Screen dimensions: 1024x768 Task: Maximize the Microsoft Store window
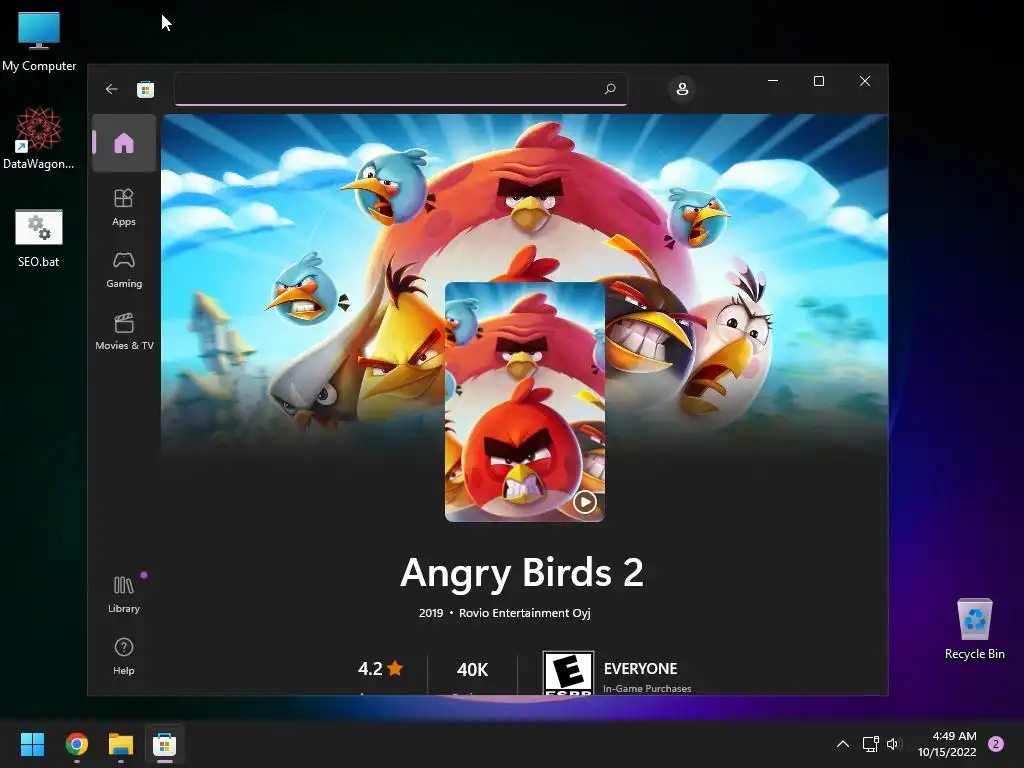819,81
